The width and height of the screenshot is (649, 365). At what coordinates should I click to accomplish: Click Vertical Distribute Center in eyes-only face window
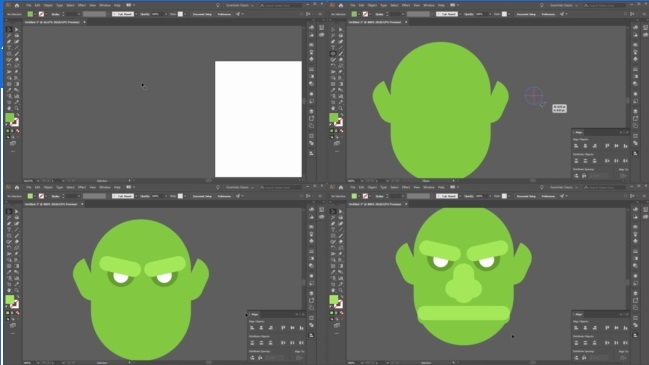click(x=261, y=343)
